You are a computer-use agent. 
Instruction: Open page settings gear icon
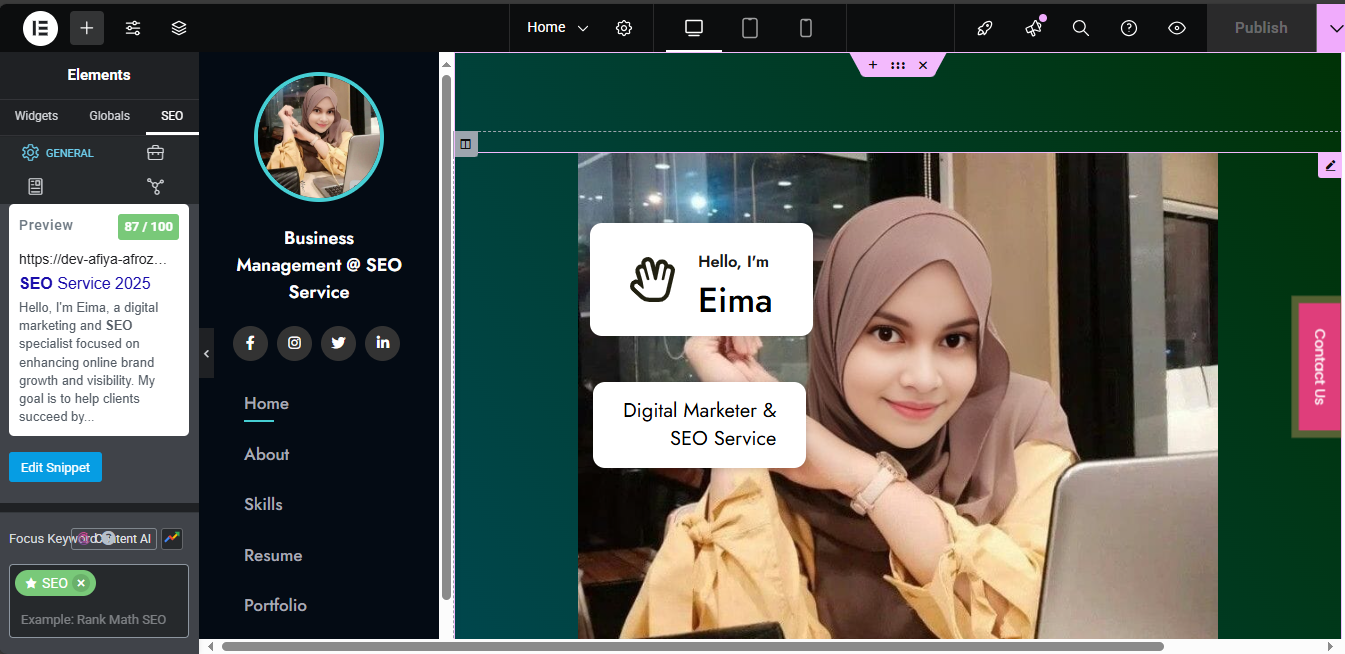pyautogui.click(x=624, y=28)
